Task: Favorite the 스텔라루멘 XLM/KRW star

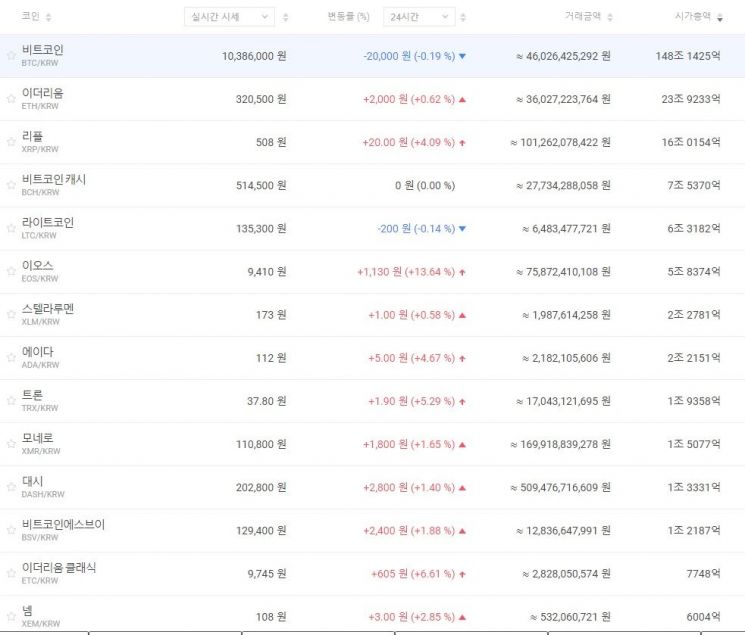Action: click(x=11, y=315)
